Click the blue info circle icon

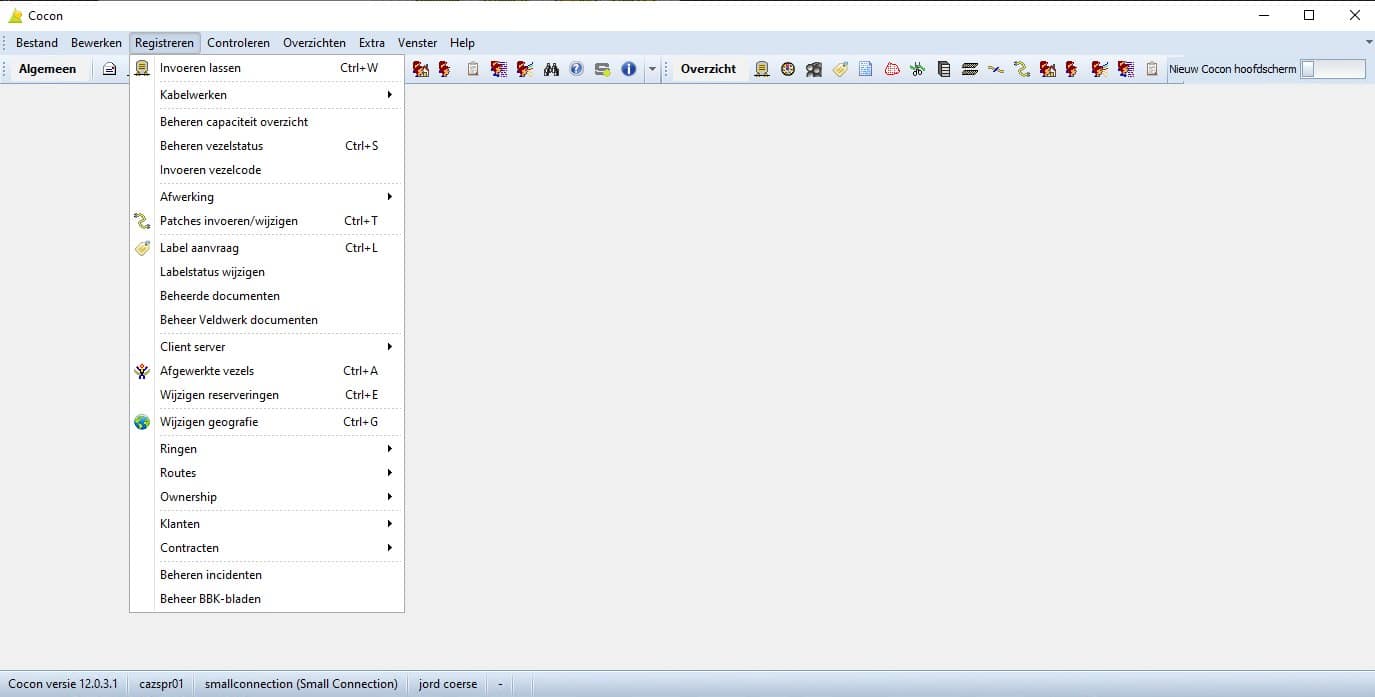[629, 69]
